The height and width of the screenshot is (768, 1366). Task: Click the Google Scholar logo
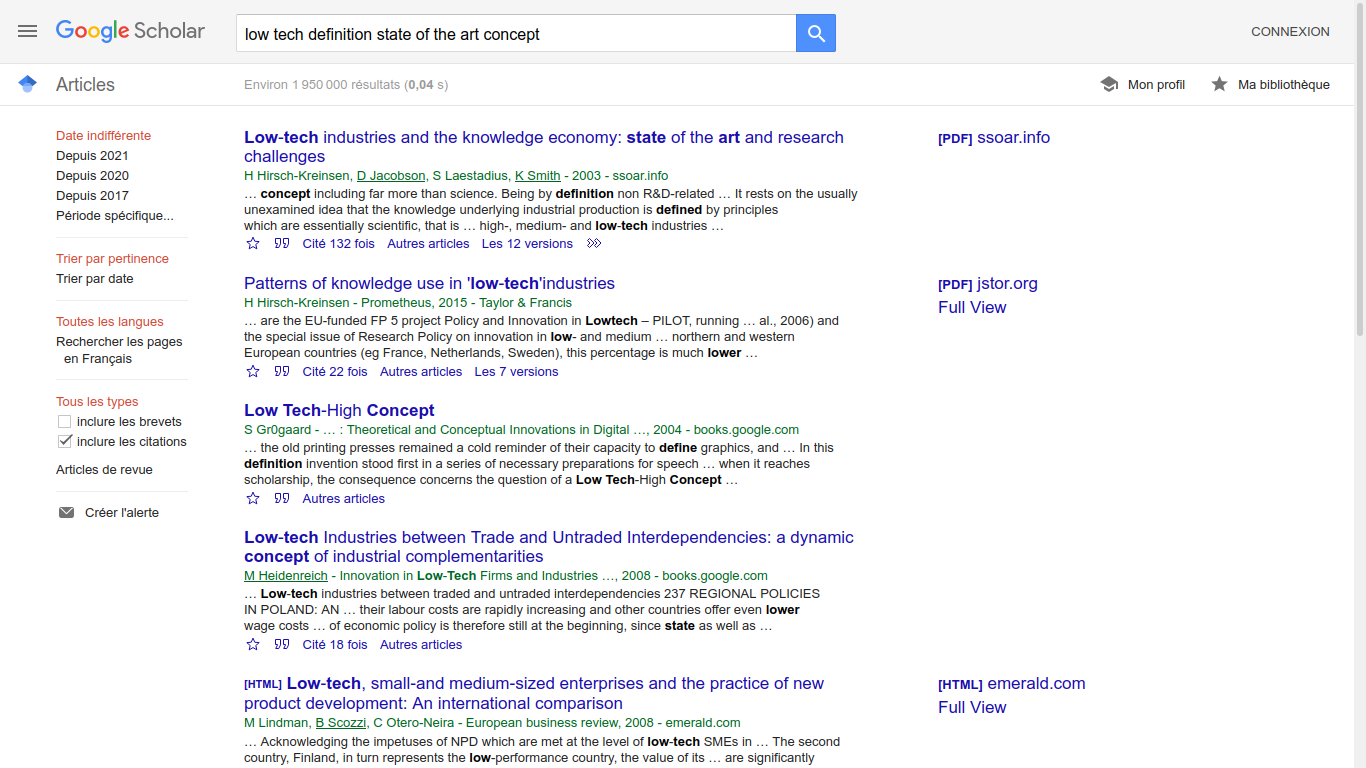tap(130, 31)
